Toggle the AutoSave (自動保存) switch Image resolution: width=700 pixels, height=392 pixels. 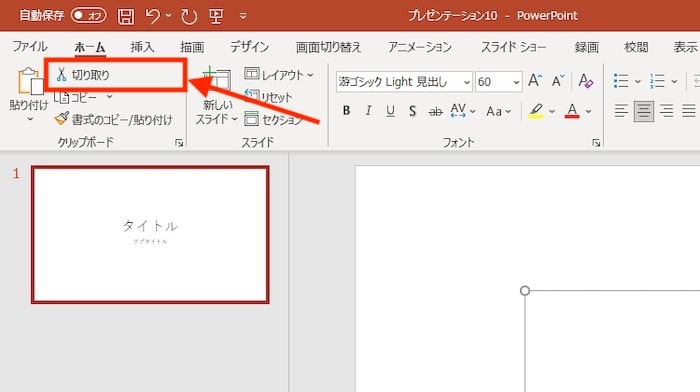click(89, 15)
